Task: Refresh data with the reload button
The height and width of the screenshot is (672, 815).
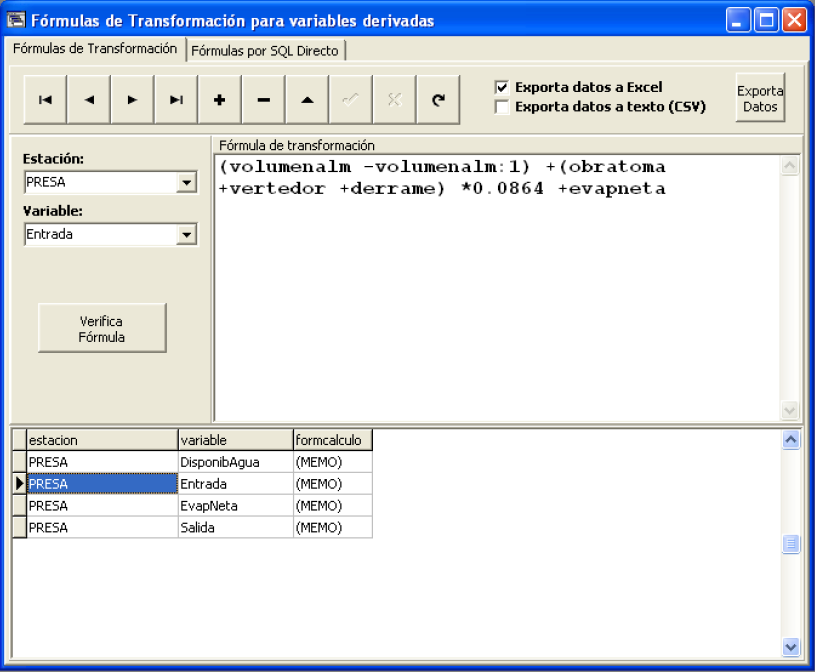Action: tap(438, 100)
